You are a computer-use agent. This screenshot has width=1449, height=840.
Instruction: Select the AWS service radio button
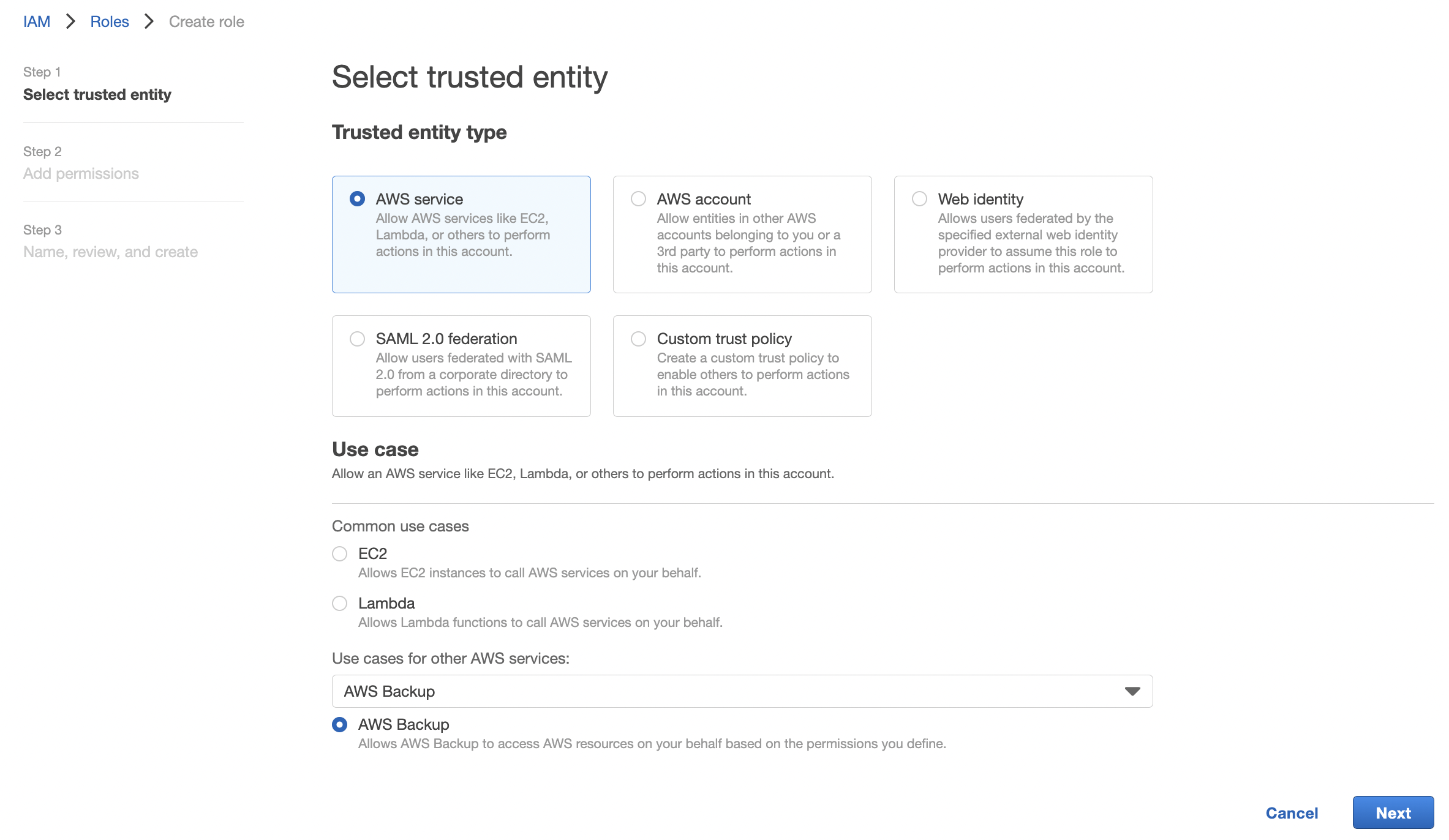click(x=357, y=199)
